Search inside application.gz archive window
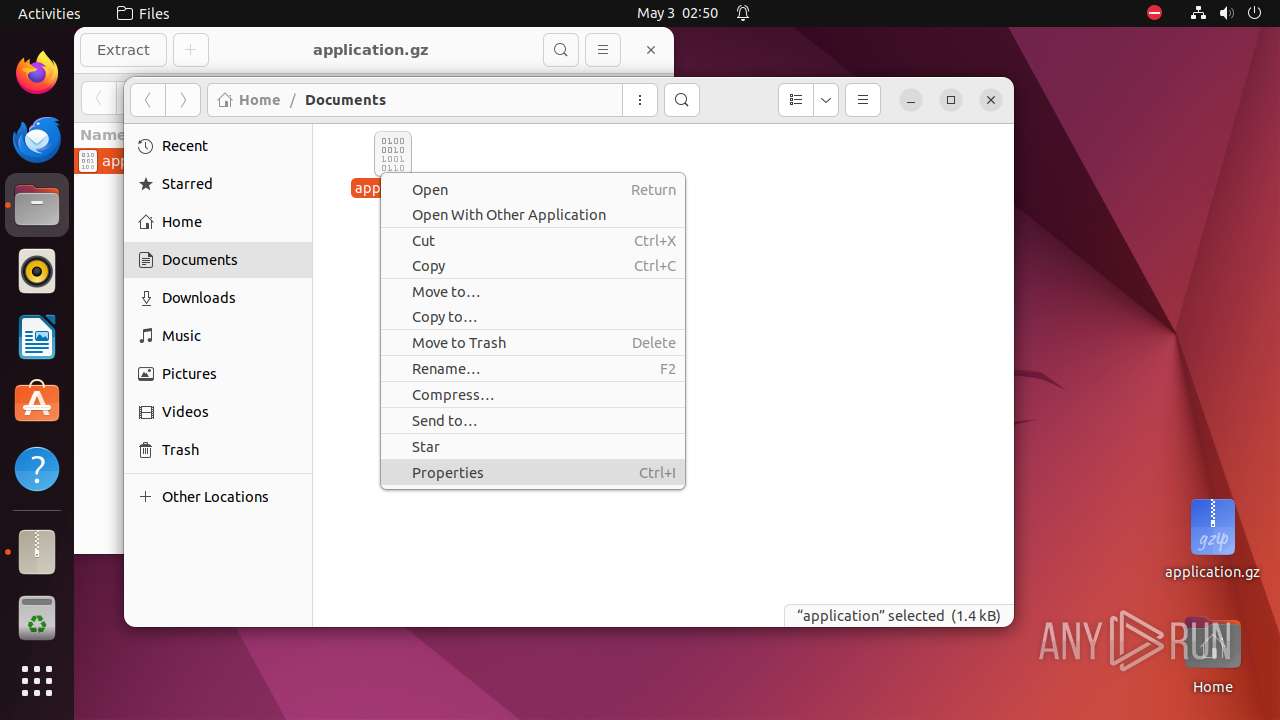The width and height of the screenshot is (1280, 720). [561, 50]
